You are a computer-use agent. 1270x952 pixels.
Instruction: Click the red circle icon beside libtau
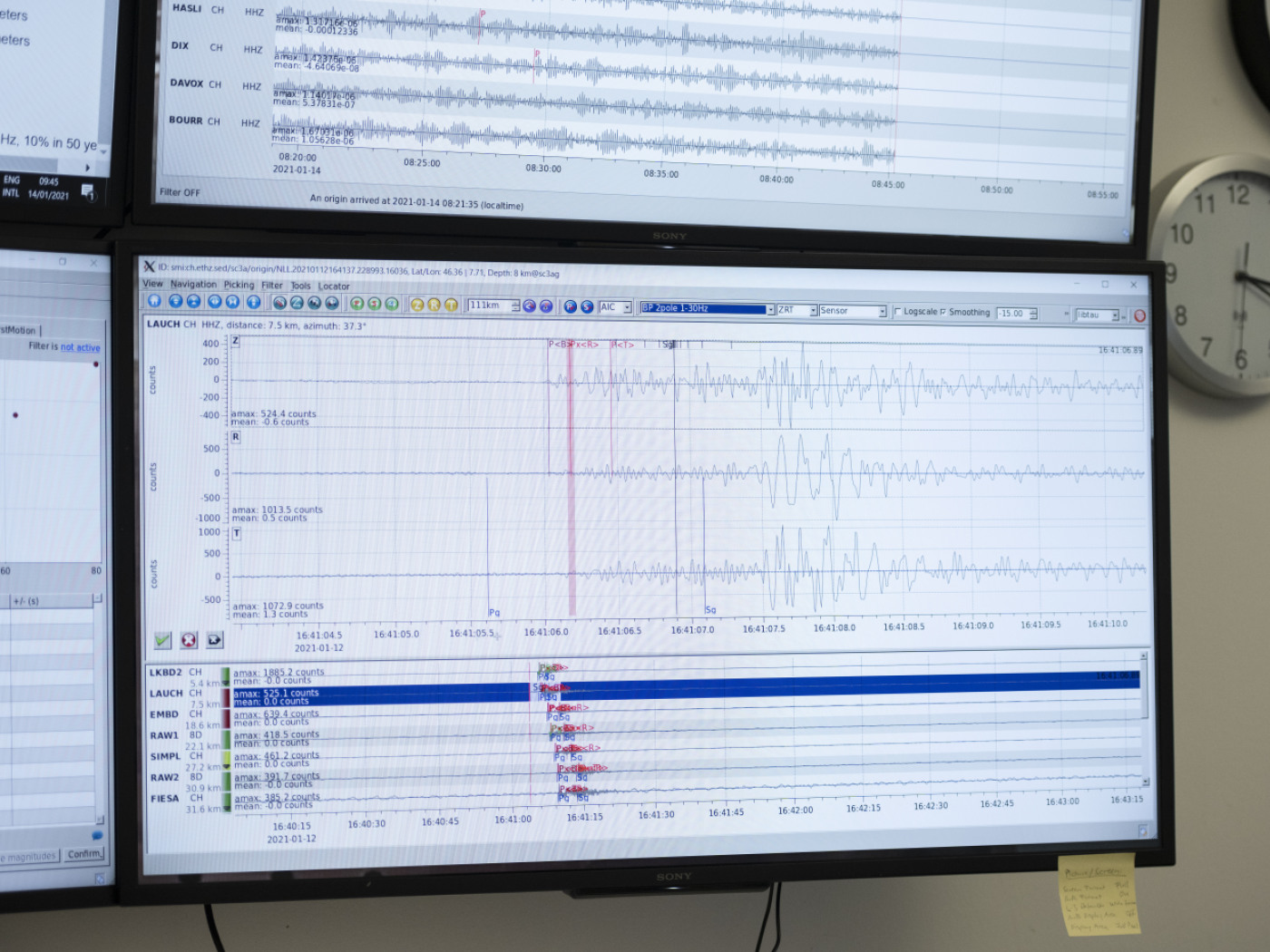1139,316
